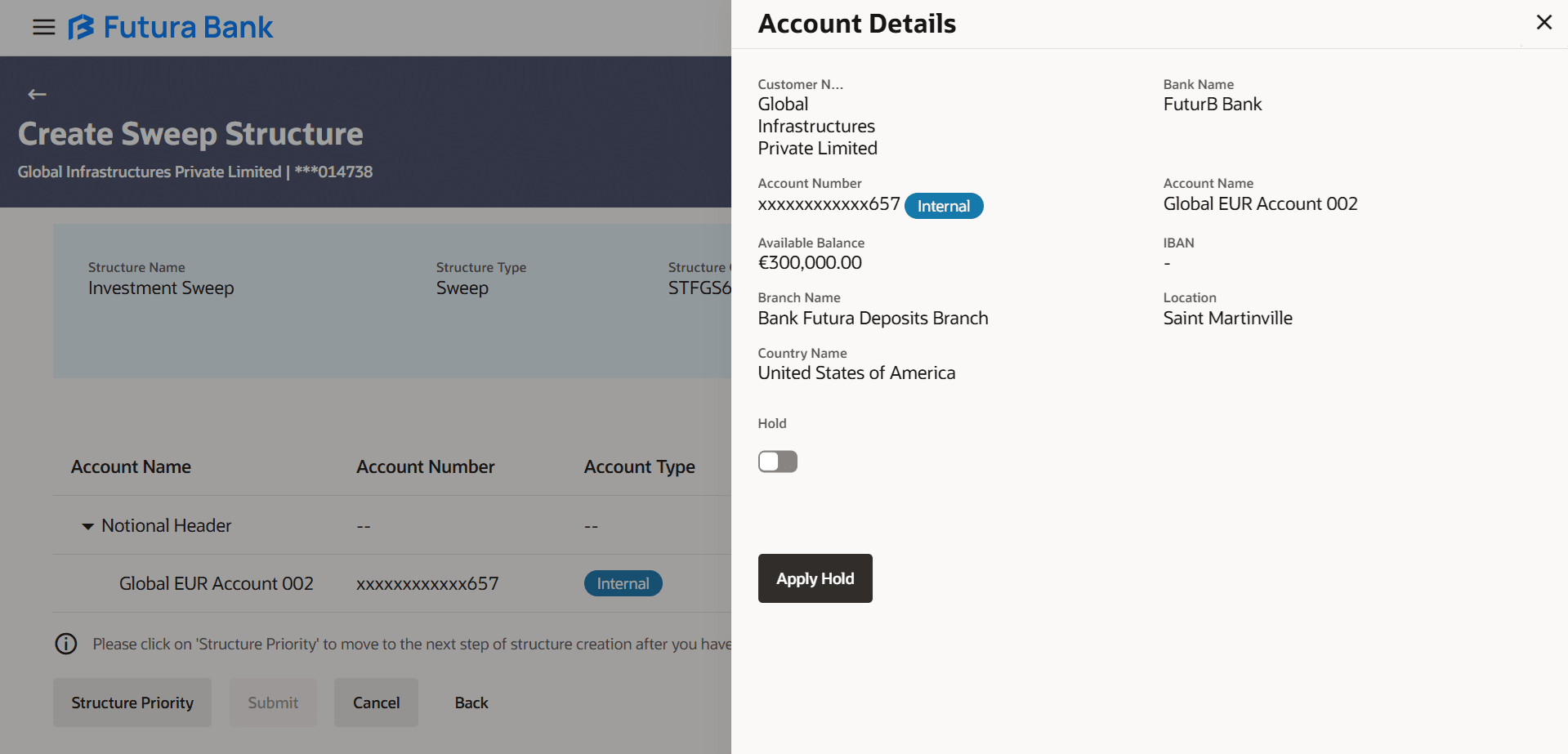Viewport: 1568px width, 754px height.
Task: Click the Internal badge in Account Details
Action: tap(944, 206)
